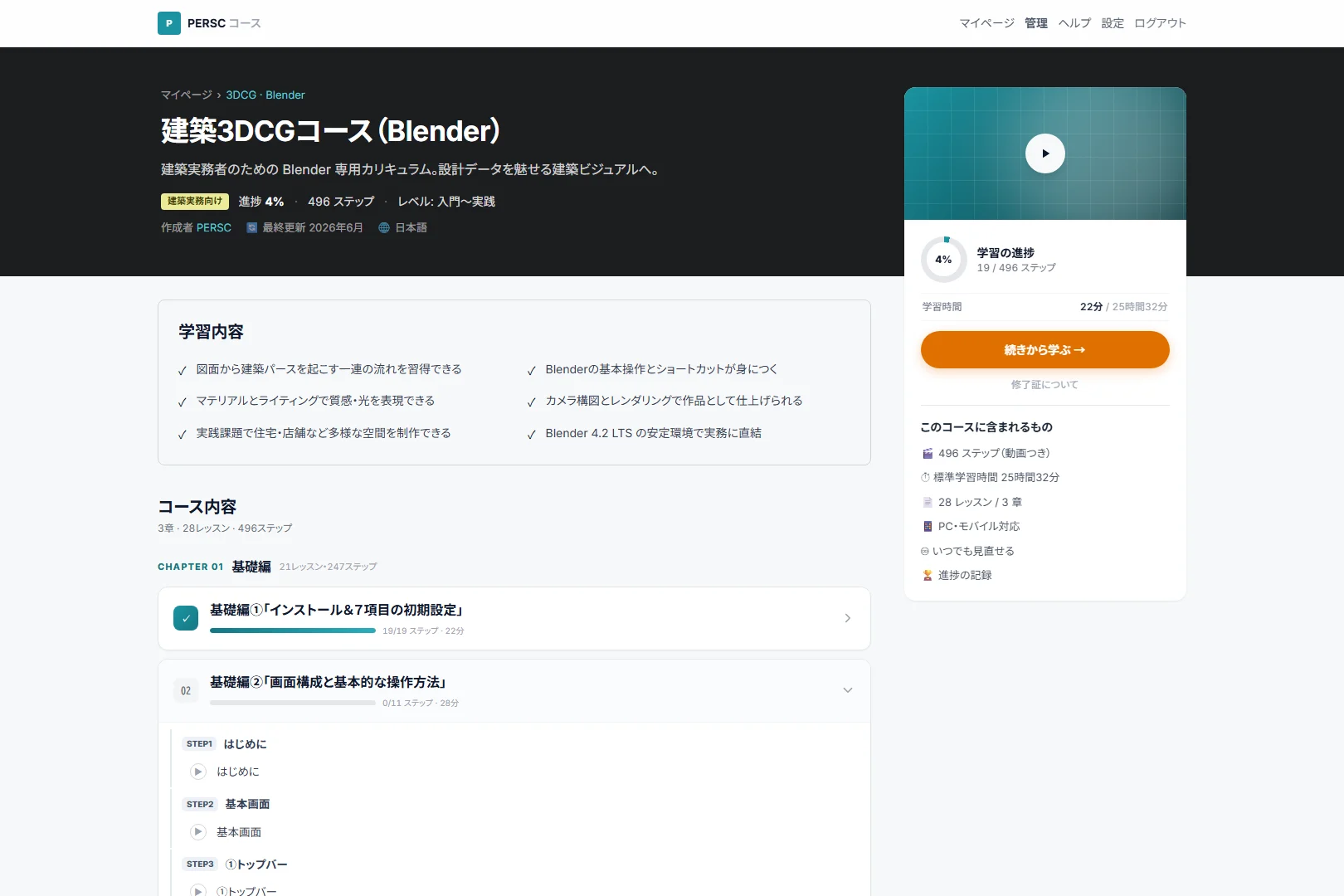
Task: Click the clock icon beside 標準学習時間
Action: (926, 478)
